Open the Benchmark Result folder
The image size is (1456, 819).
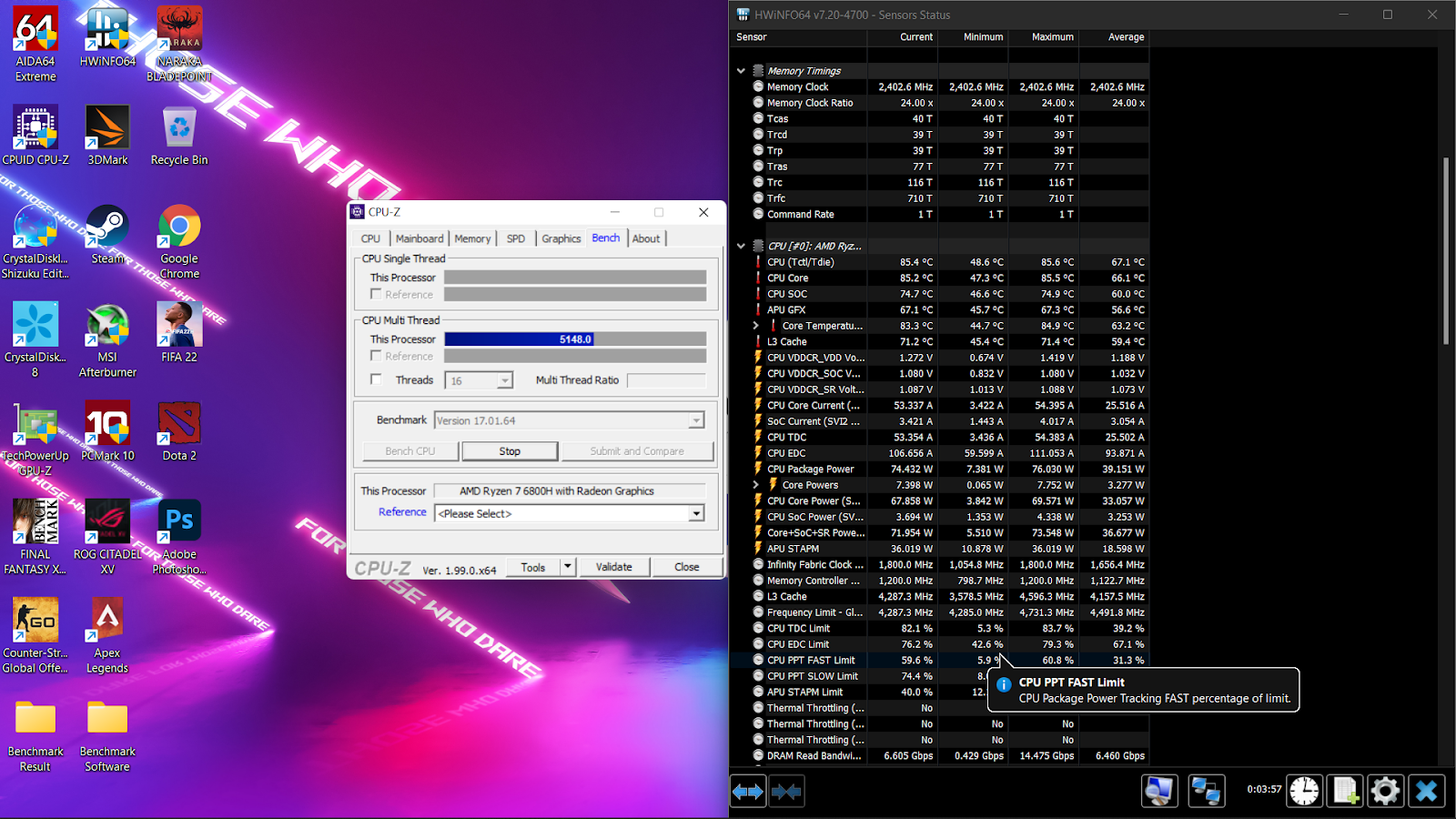point(35,734)
